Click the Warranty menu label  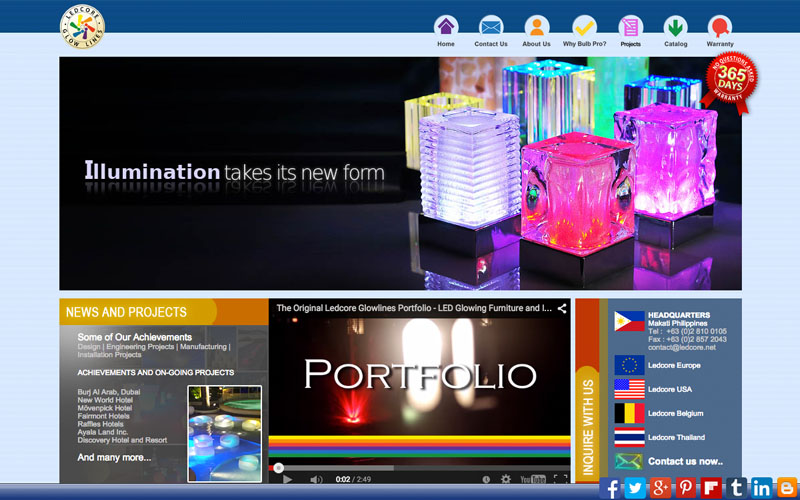(x=720, y=44)
